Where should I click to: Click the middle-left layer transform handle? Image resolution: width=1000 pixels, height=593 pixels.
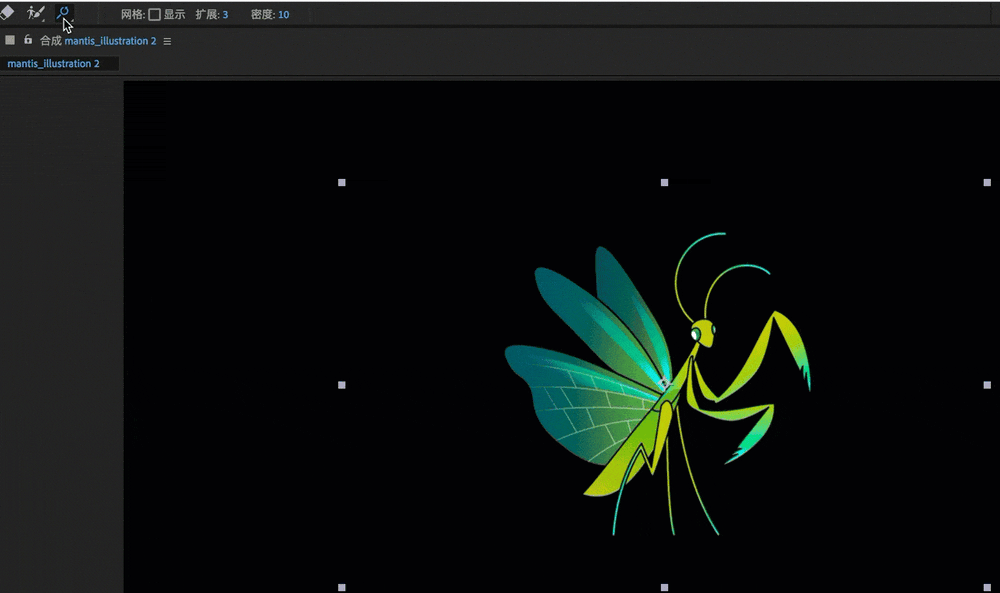[x=342, y=385]
